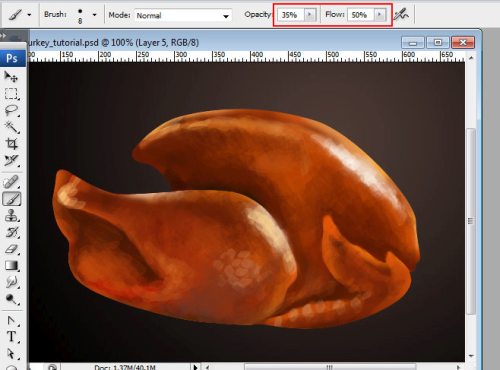
Task: Select the Move tool
Action: point(11,77)
